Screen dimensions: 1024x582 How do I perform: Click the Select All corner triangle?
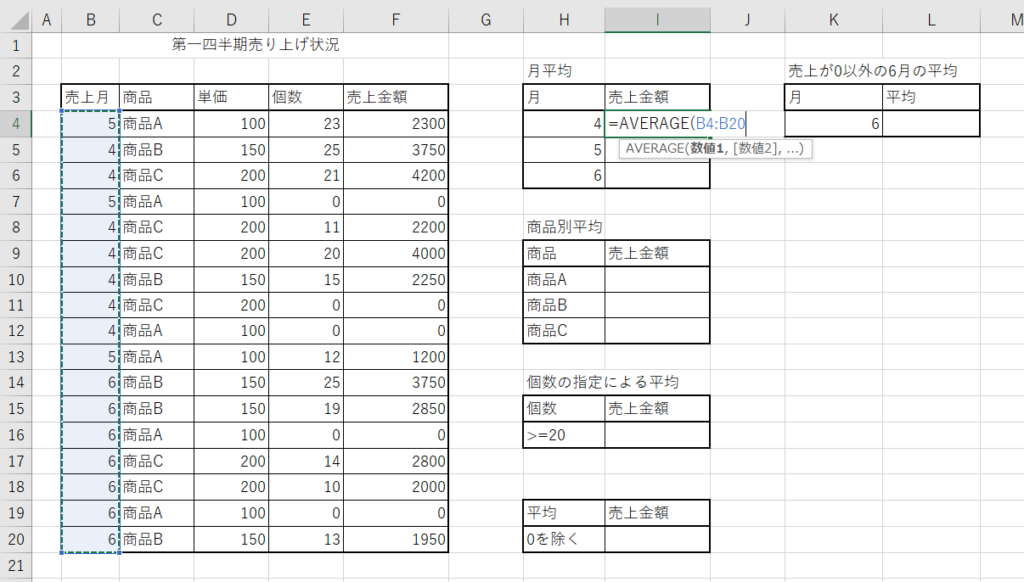[x=16, y=19]
